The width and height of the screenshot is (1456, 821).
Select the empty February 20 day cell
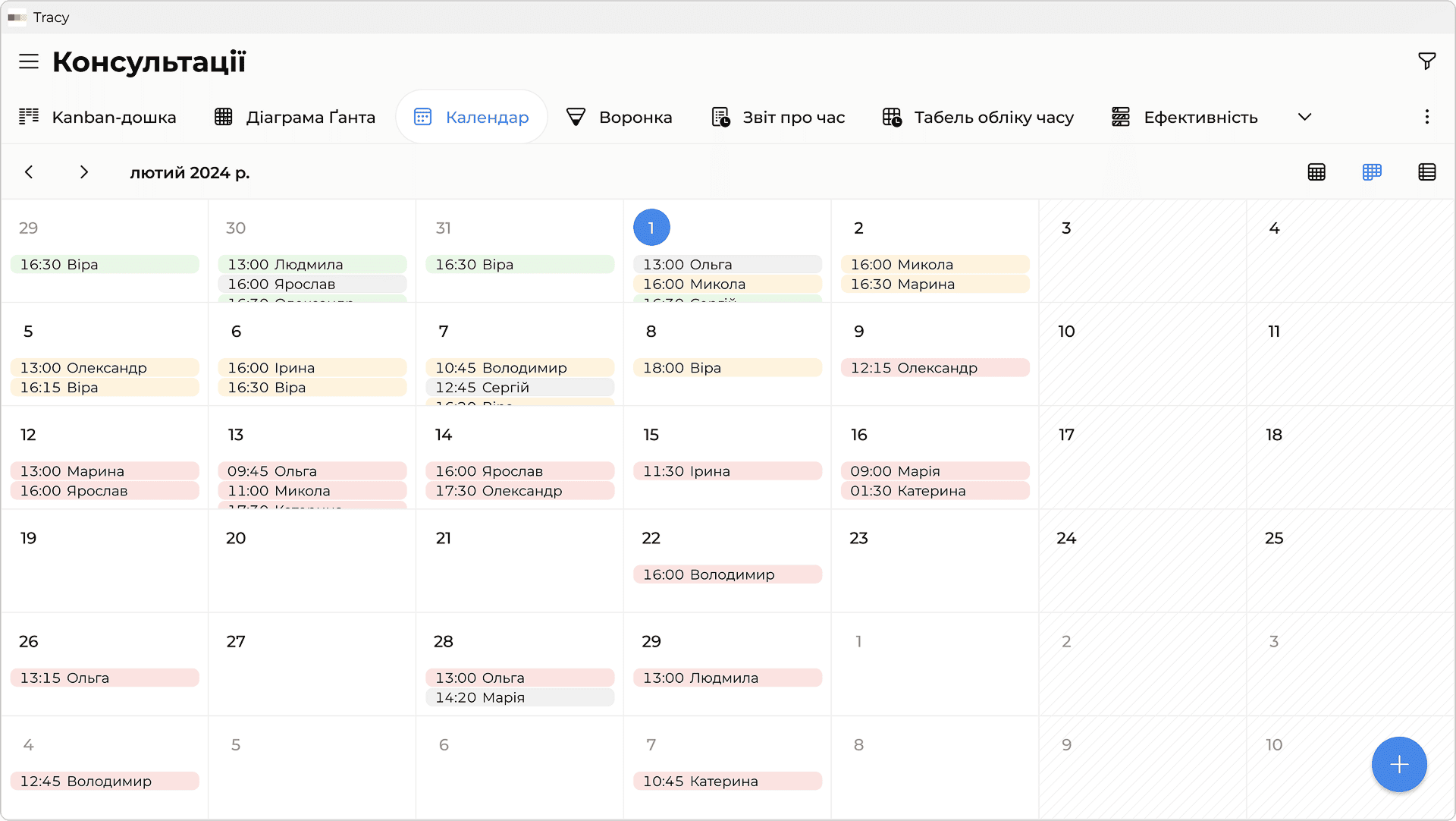(312, 561)
